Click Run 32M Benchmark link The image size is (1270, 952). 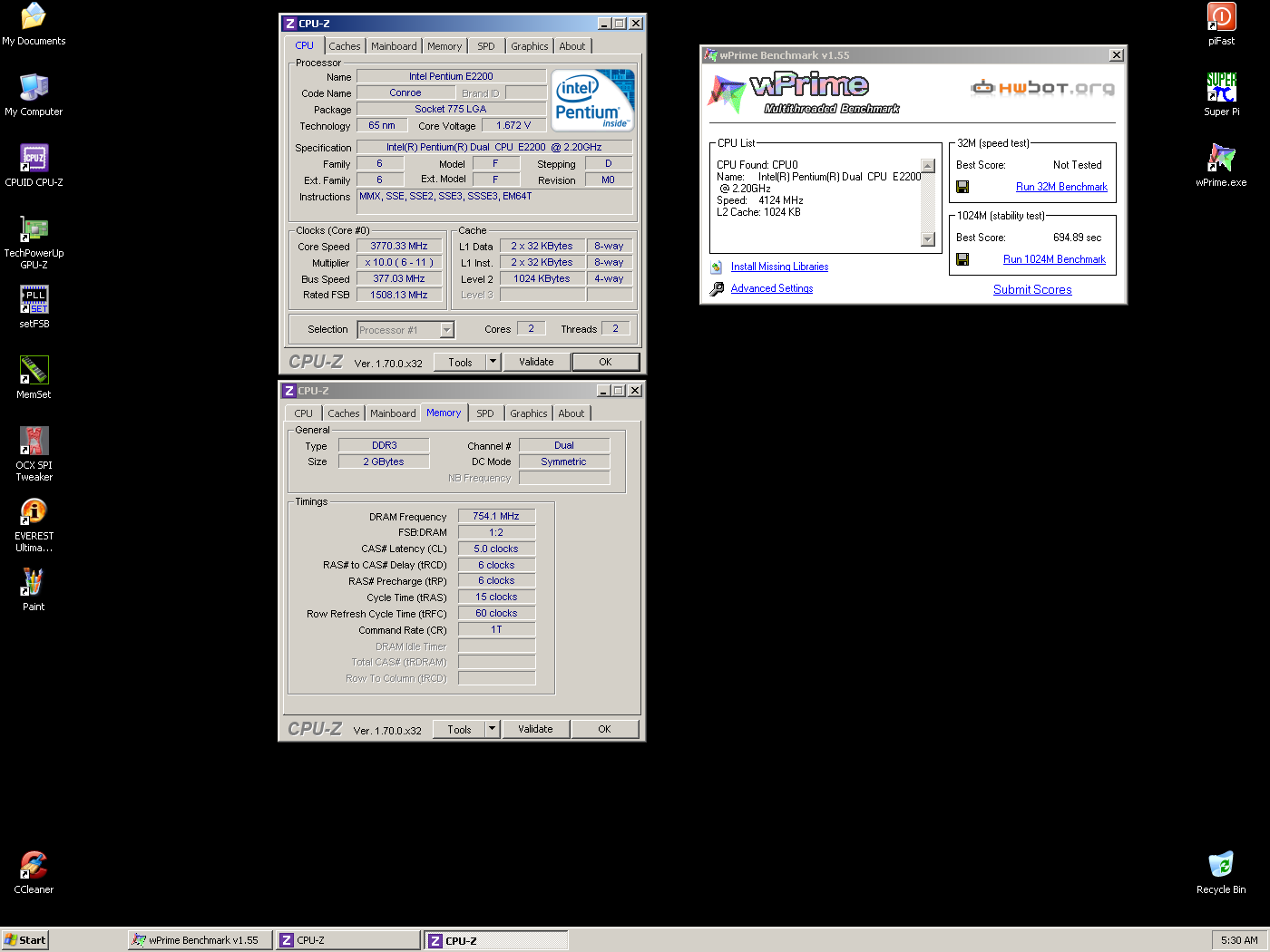[1061, 187]
